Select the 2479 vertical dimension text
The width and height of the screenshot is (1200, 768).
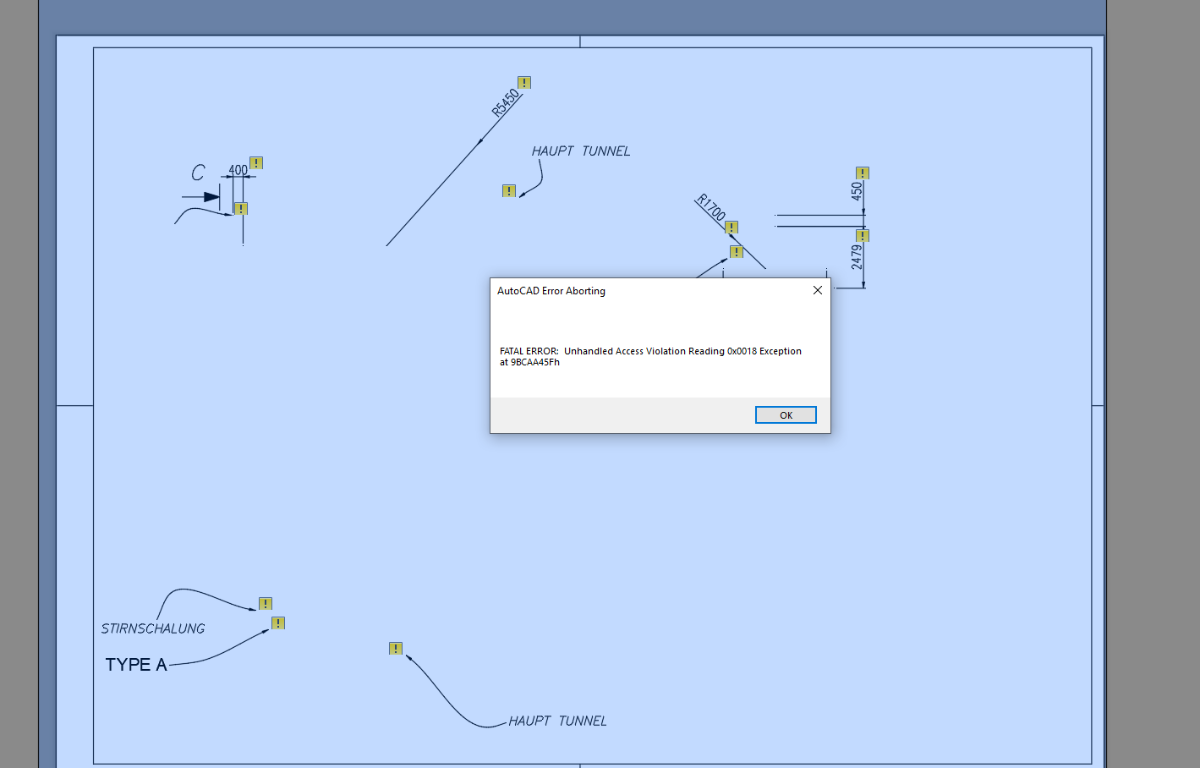coord(857,257)
